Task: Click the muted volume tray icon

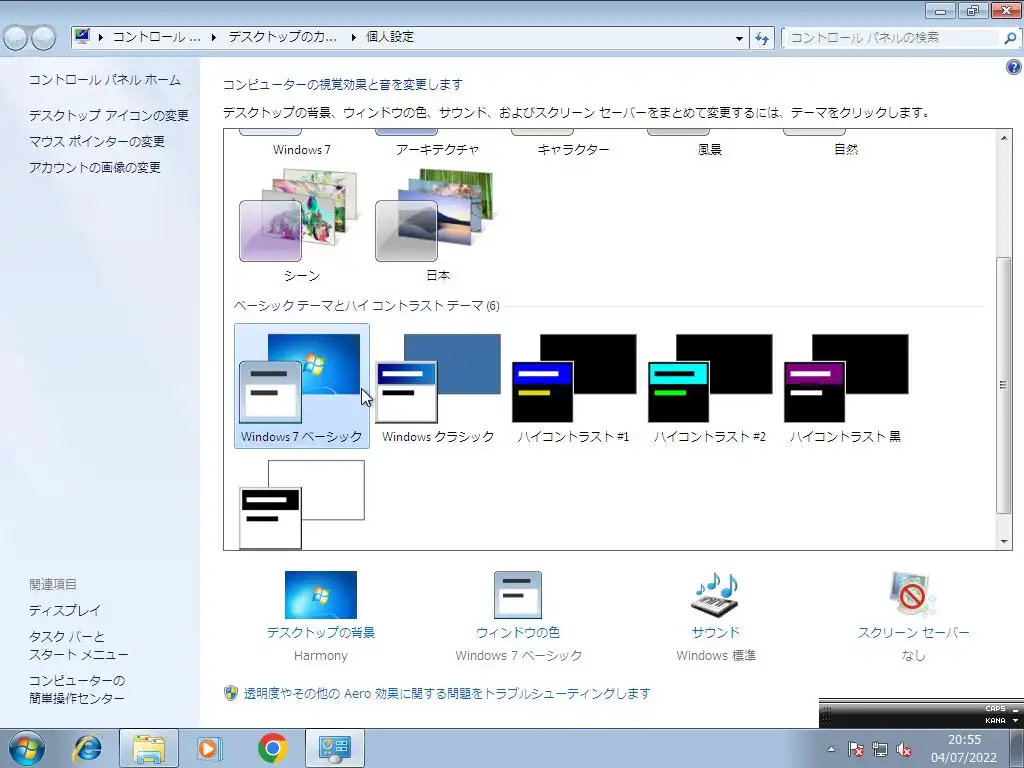Action: tap(904, 749)
